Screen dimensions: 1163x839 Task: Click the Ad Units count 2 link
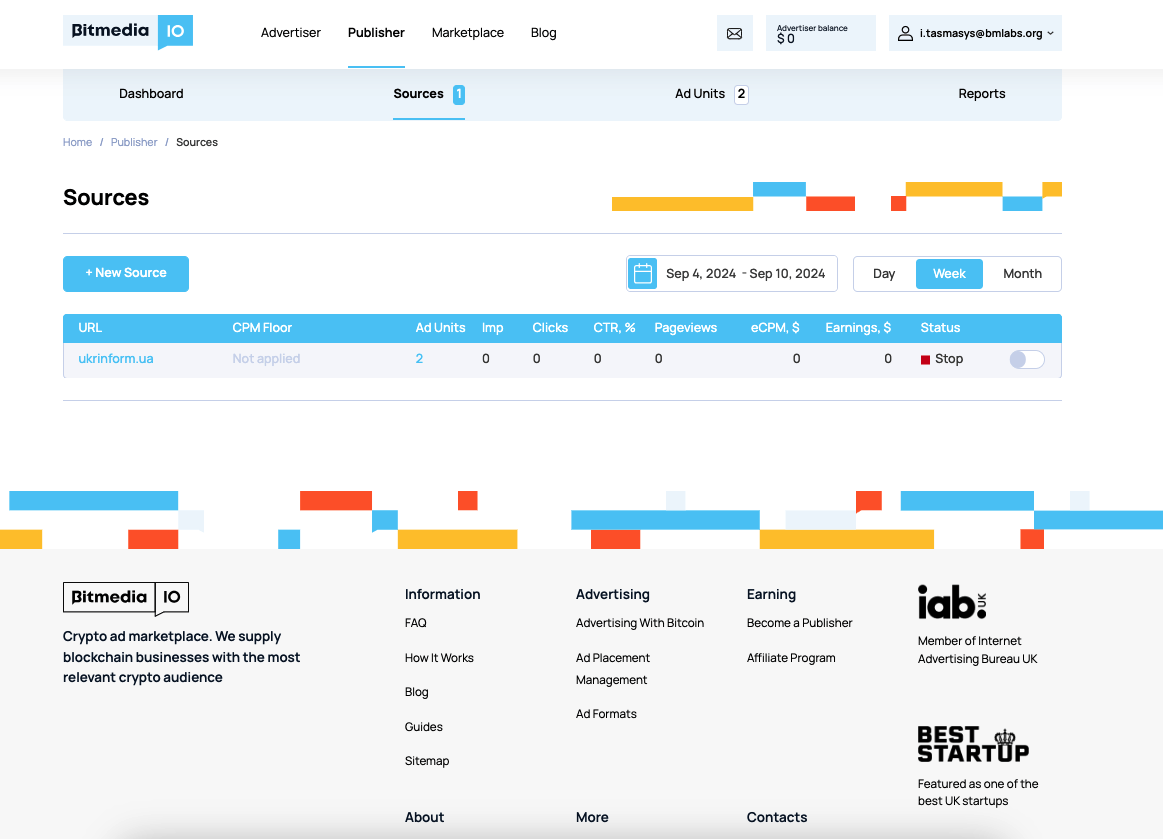419,359
